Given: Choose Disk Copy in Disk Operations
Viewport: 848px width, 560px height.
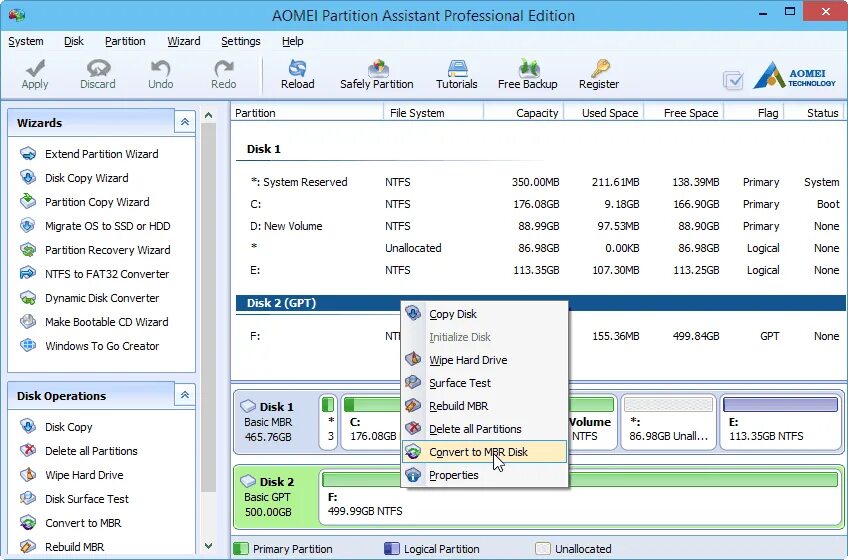Looking at the screenshot, I should tap(69, 427).
